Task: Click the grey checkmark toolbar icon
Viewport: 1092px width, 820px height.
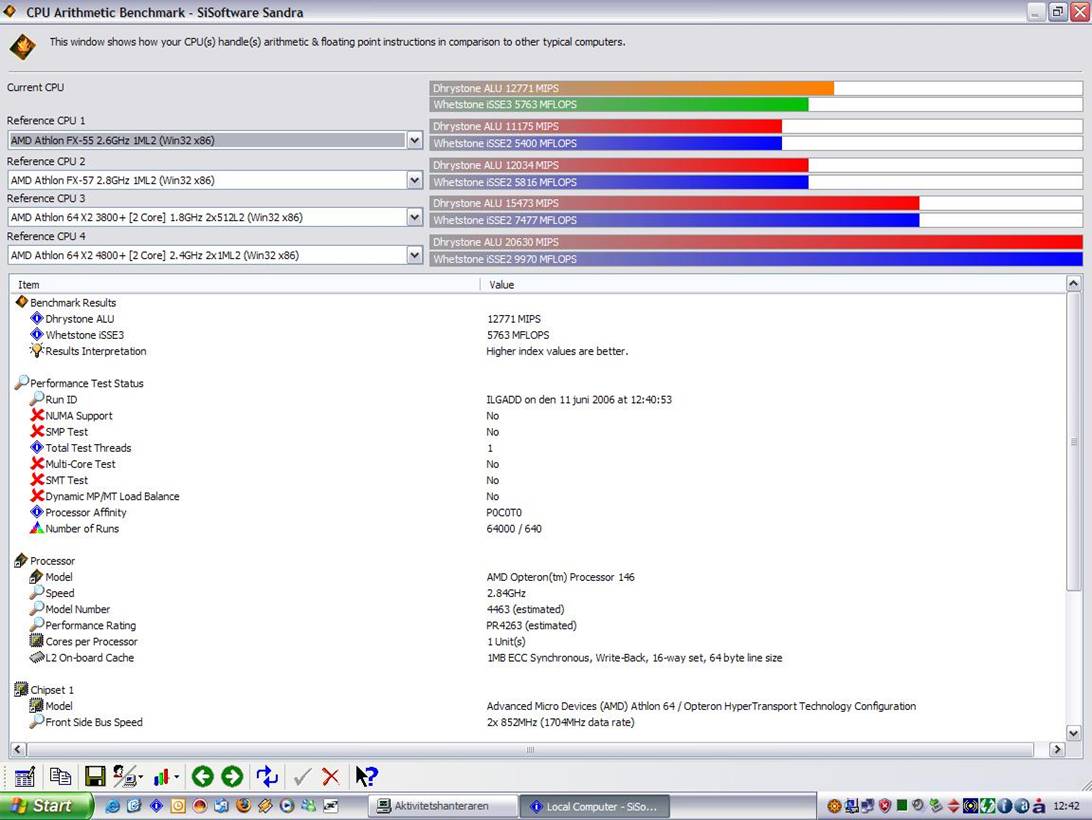Action: 302,776
